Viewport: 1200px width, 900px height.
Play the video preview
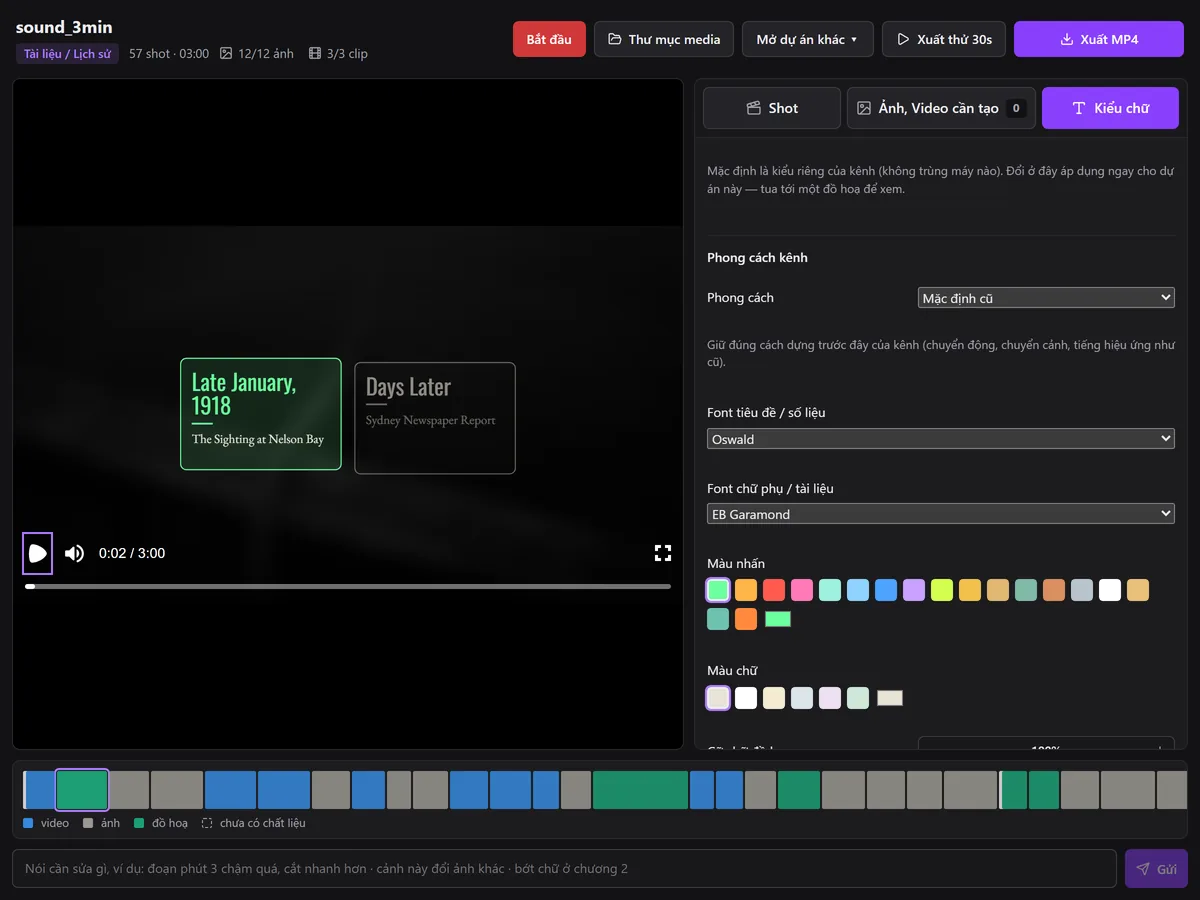pyautogui.click(x=38, y=553)
